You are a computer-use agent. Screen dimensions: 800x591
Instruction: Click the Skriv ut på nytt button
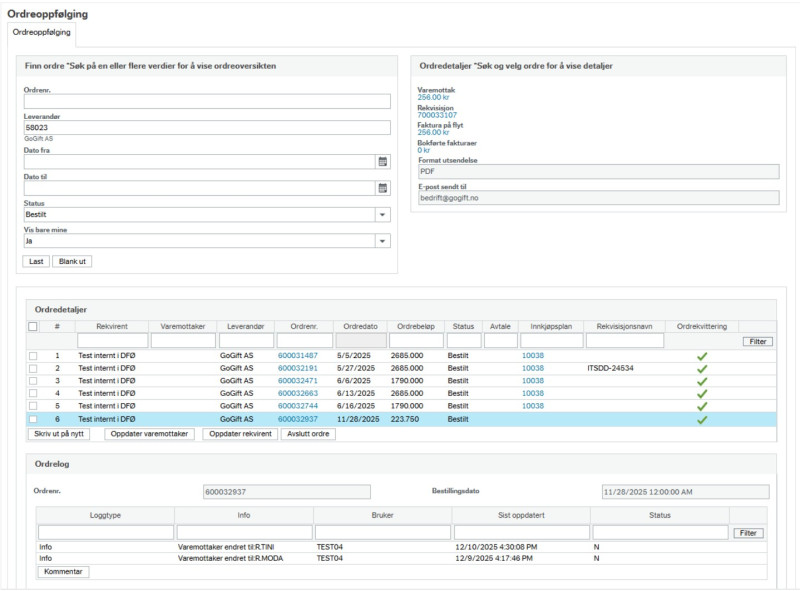(x=59, y=434)
